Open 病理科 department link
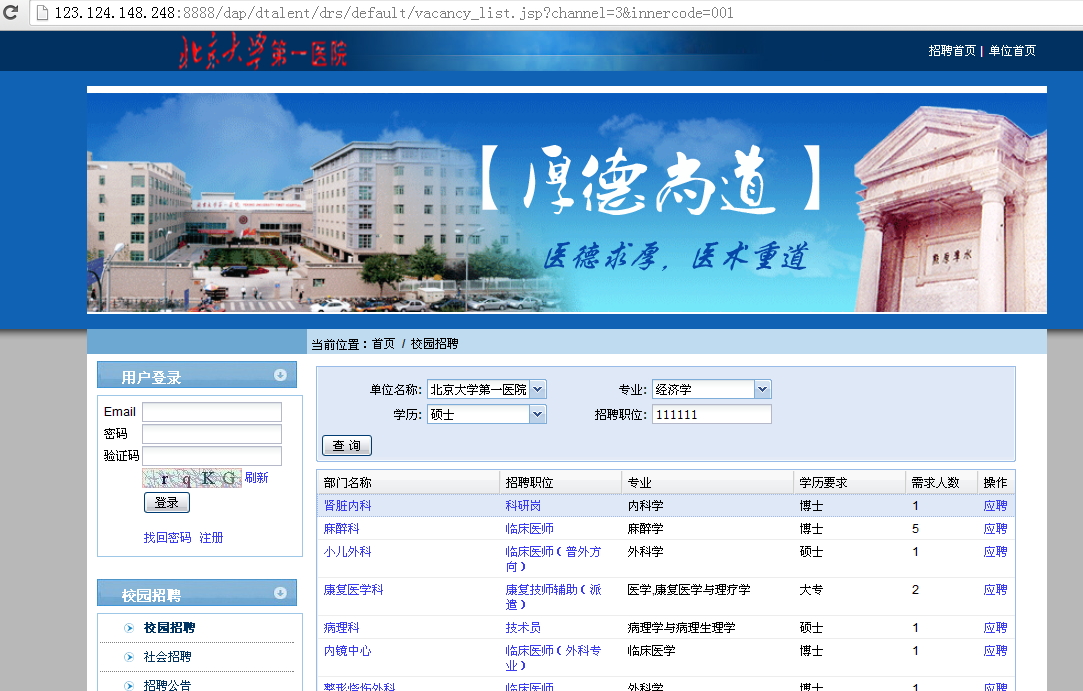 click(341, 627)
